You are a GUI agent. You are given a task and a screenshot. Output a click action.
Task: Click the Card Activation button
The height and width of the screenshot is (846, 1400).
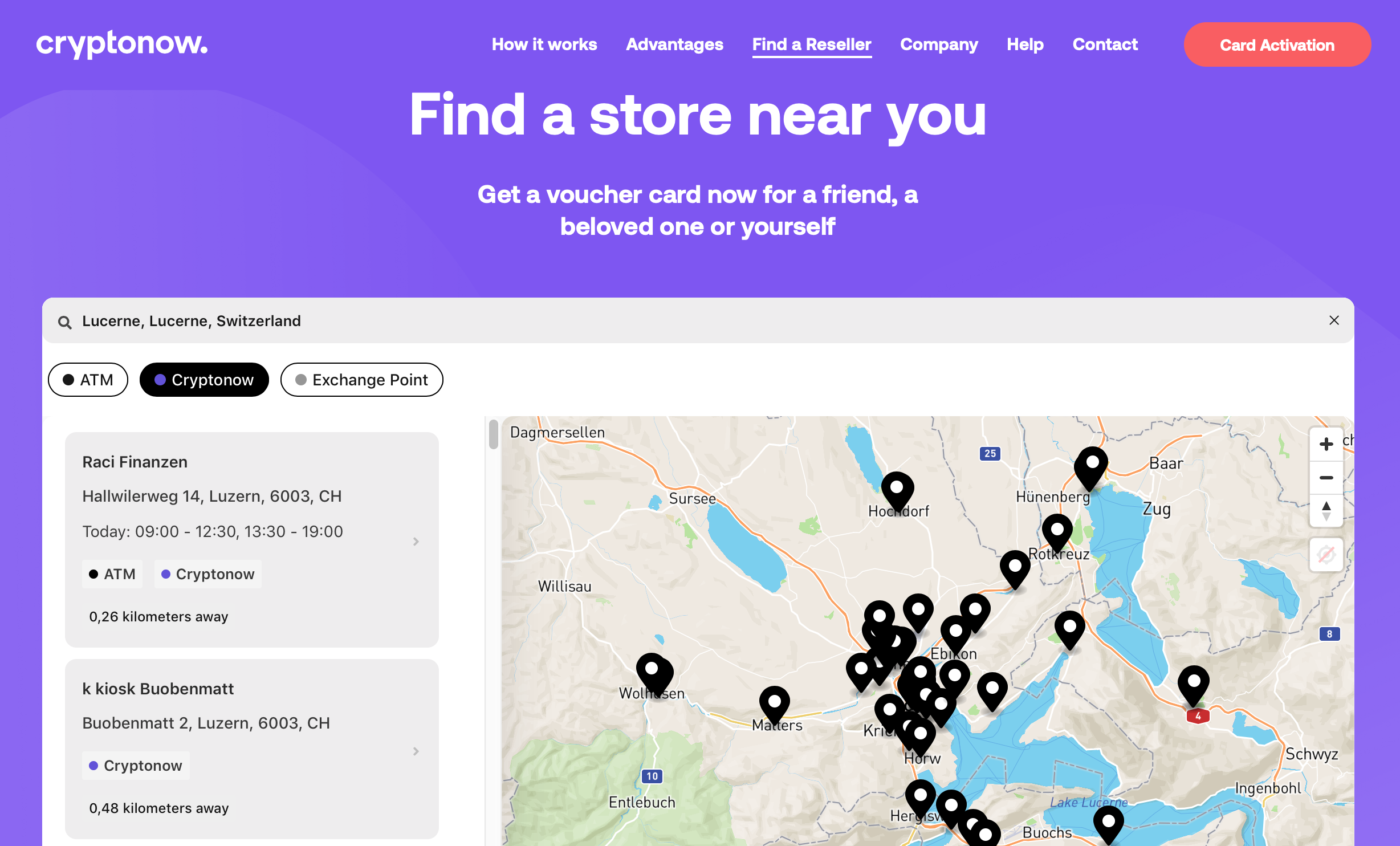click(1277, 44)
